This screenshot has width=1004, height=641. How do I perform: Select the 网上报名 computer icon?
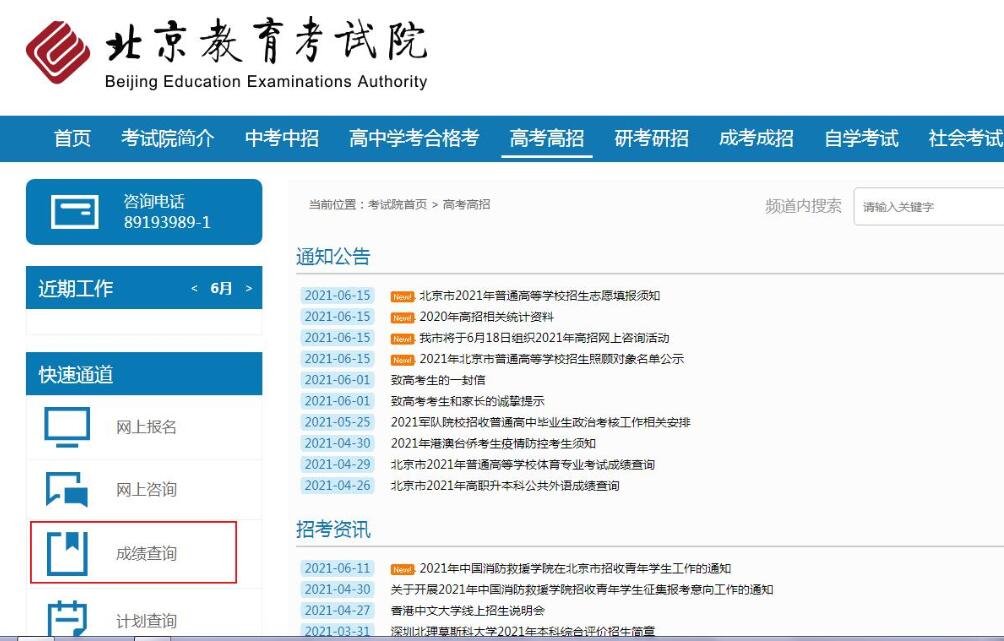66,423
